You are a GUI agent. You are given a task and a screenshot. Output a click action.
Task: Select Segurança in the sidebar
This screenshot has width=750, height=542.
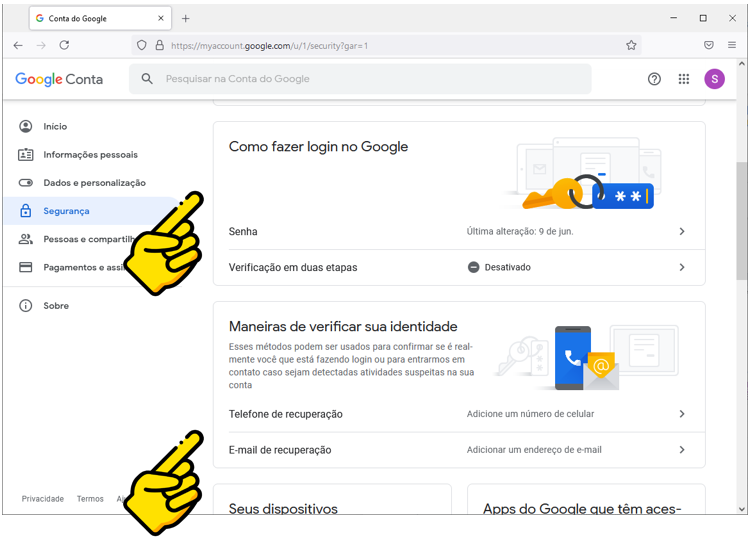coord(91,211)
